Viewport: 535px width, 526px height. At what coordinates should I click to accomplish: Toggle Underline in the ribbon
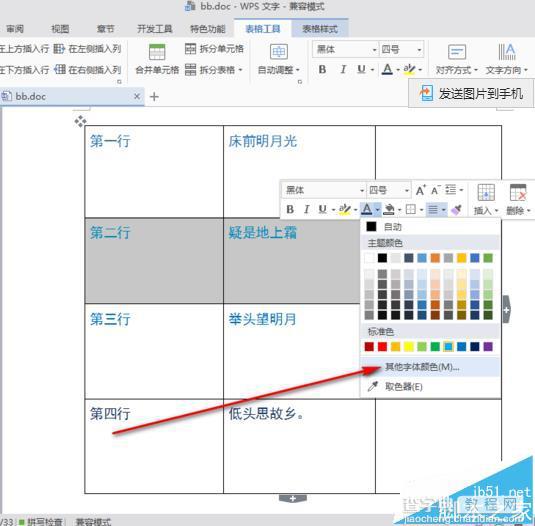[x=361, y=70]
